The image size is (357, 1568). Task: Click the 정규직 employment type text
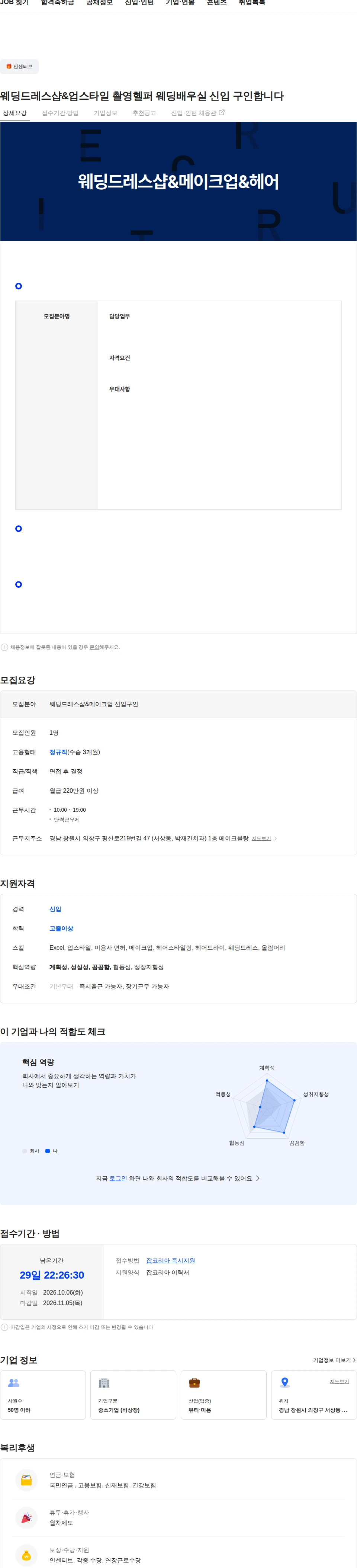(58, 752)
